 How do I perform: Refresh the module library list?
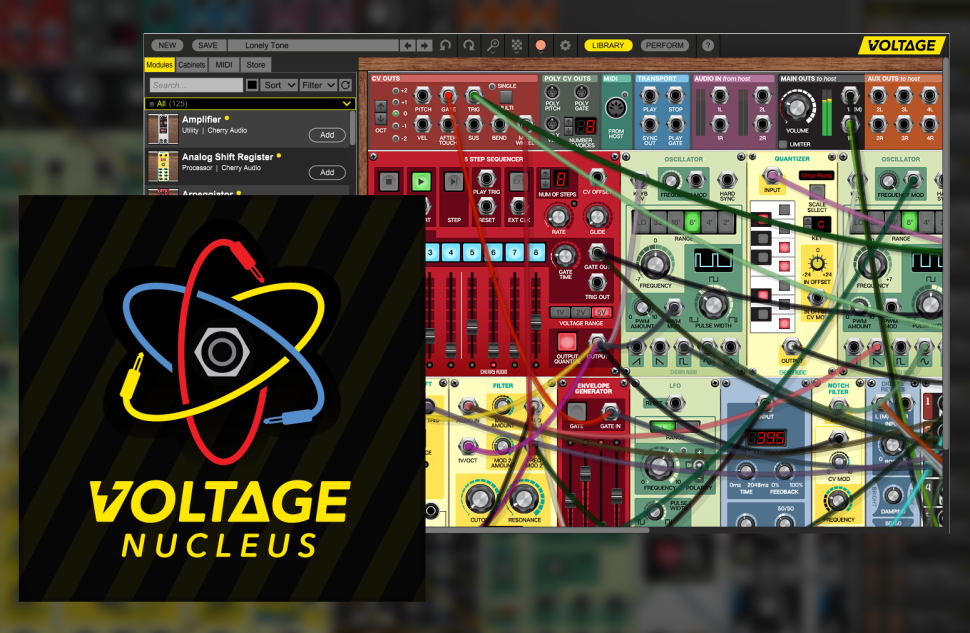click(346, 85)
